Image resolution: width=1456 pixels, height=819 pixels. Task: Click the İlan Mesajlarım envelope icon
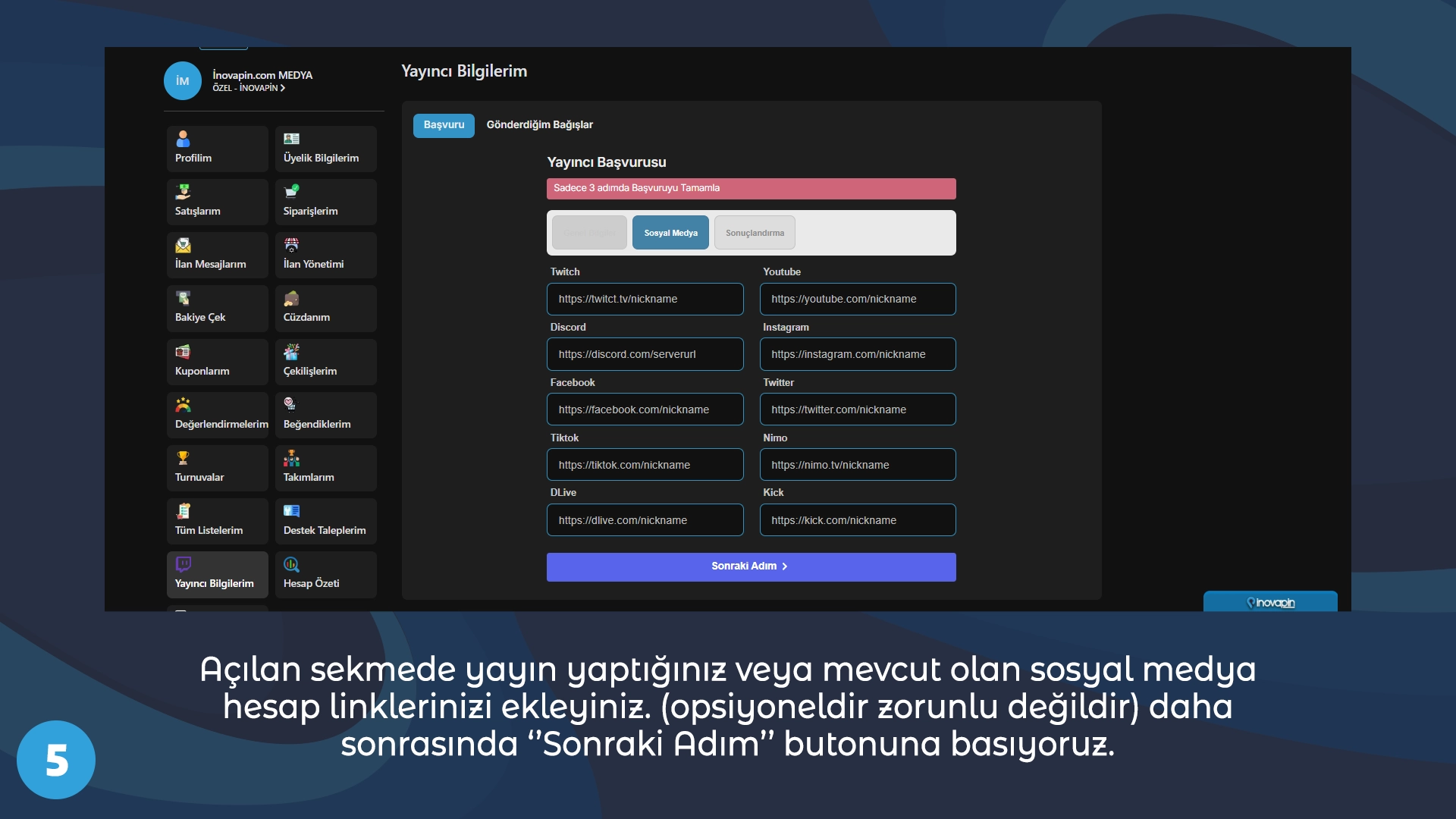click(x=182, y=245)
